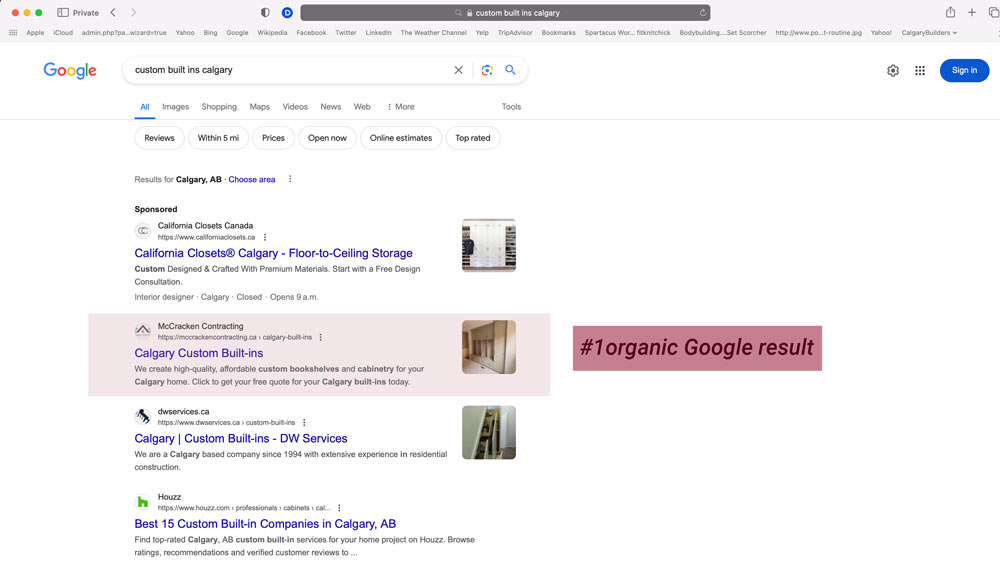Open the Wikipedia bookmark

point(272,33)
